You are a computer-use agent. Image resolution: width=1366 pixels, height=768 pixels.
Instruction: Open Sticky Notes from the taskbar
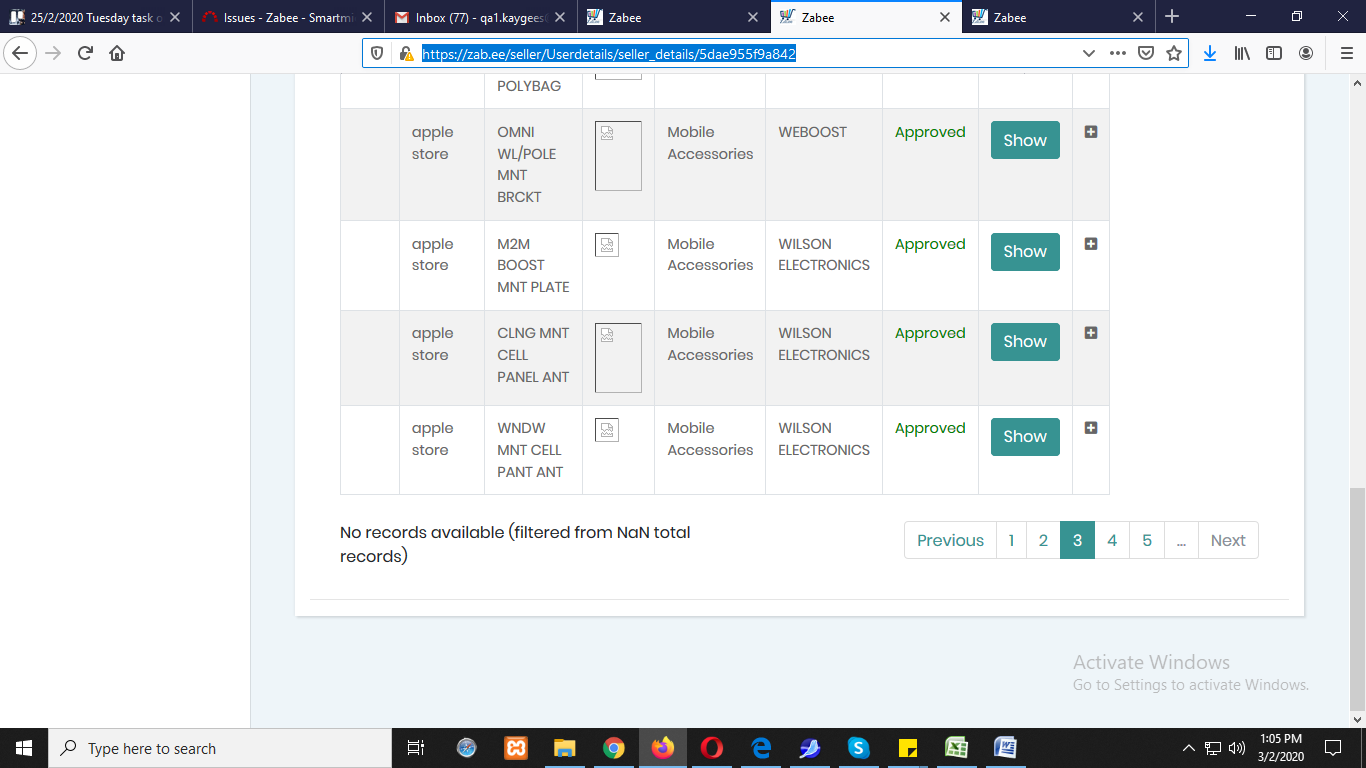[908, 748]
